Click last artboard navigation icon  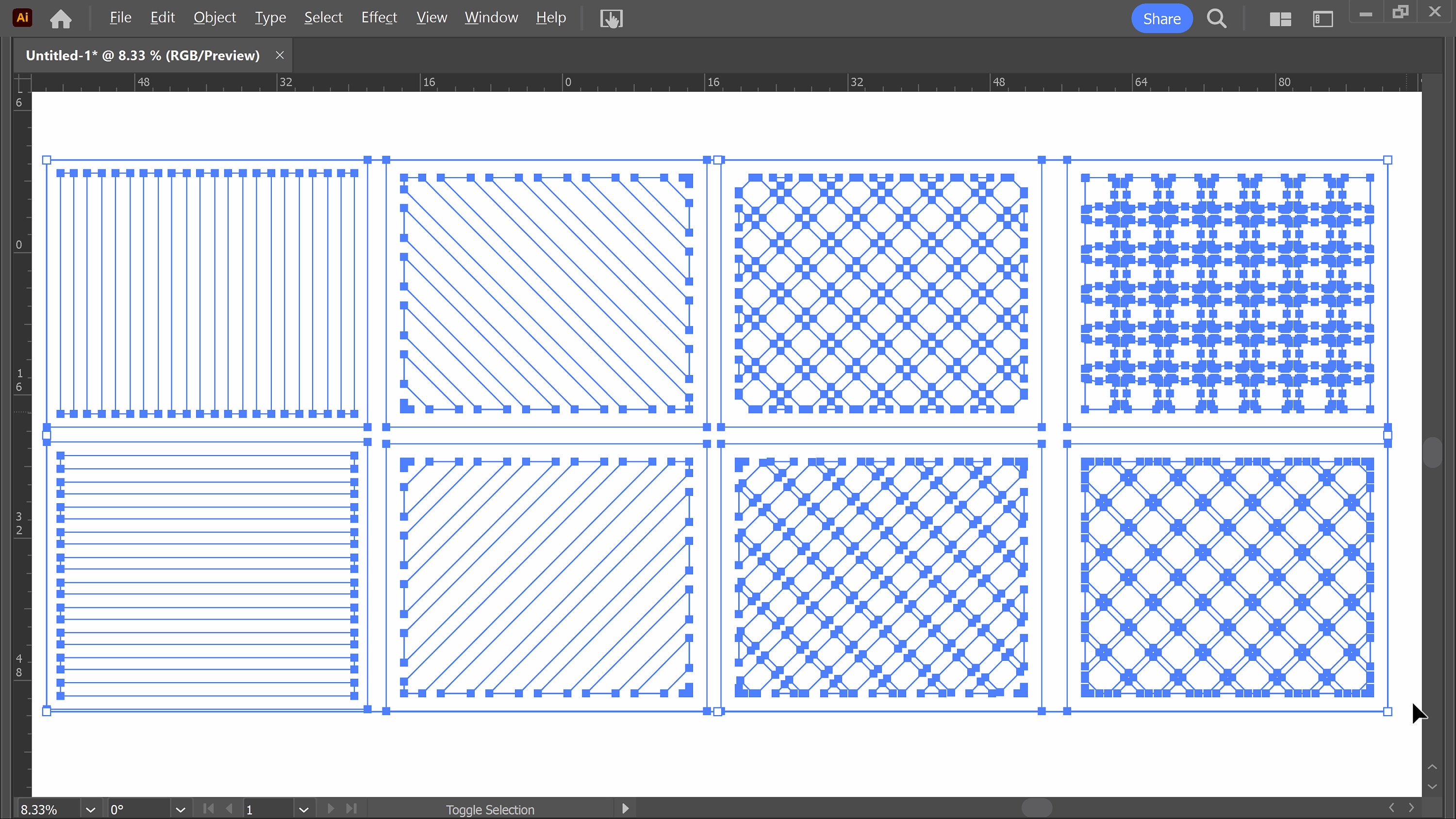(x=351, y=809)
